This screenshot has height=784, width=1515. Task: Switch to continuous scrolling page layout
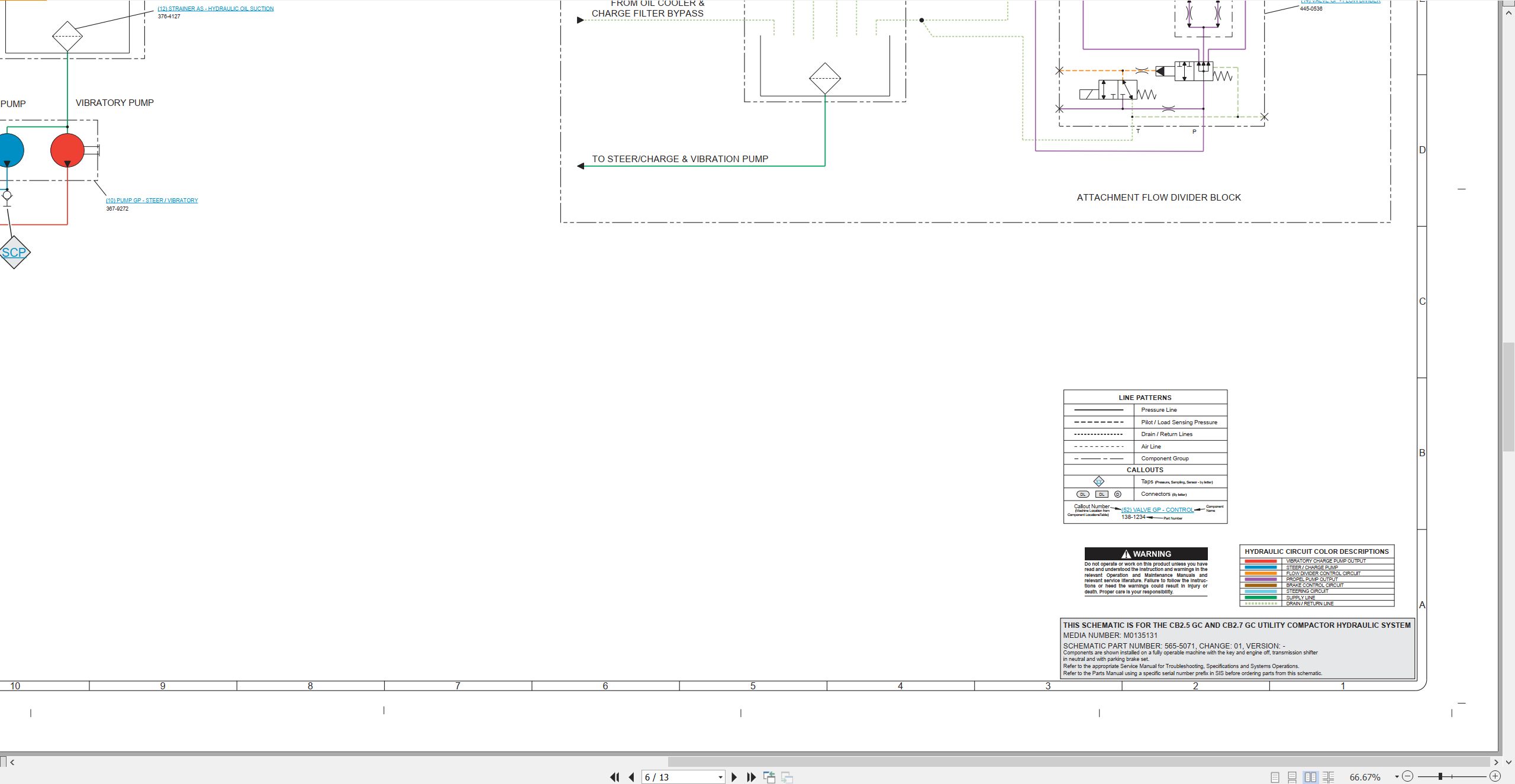[x=1292, y=777]
